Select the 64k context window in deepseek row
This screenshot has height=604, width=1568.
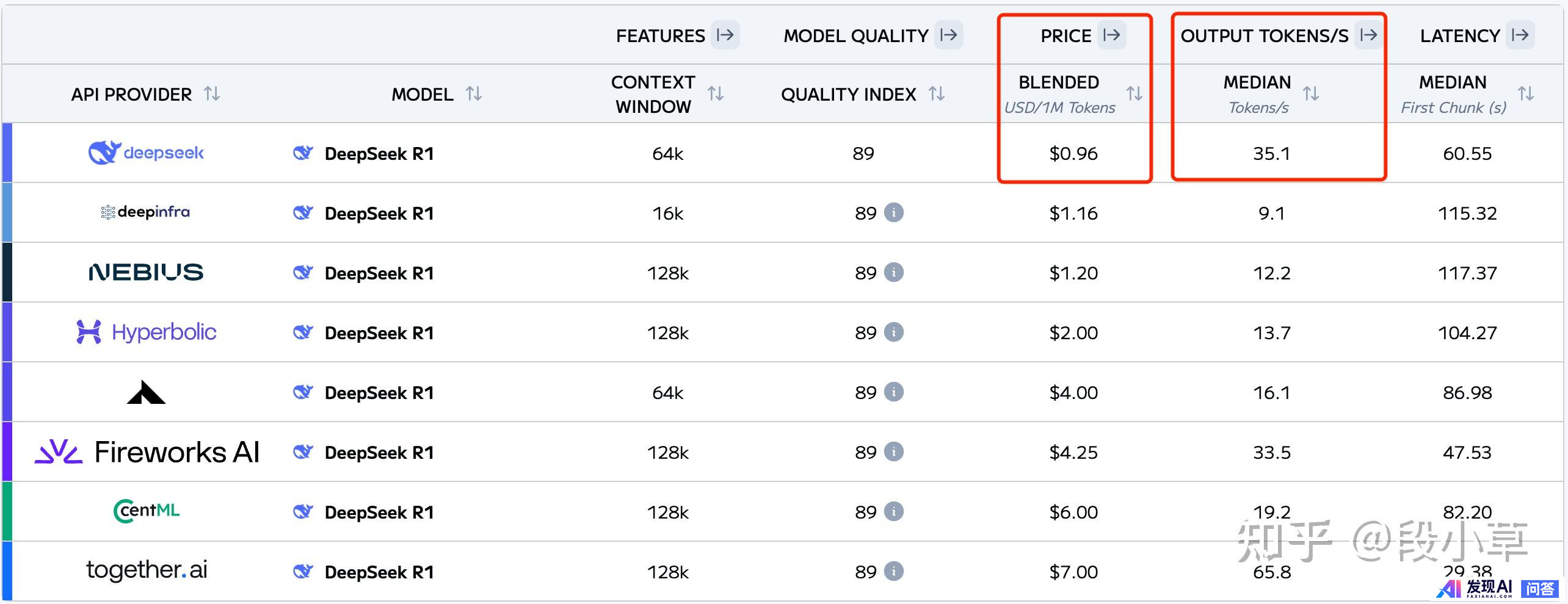click(x=668, y=153)
